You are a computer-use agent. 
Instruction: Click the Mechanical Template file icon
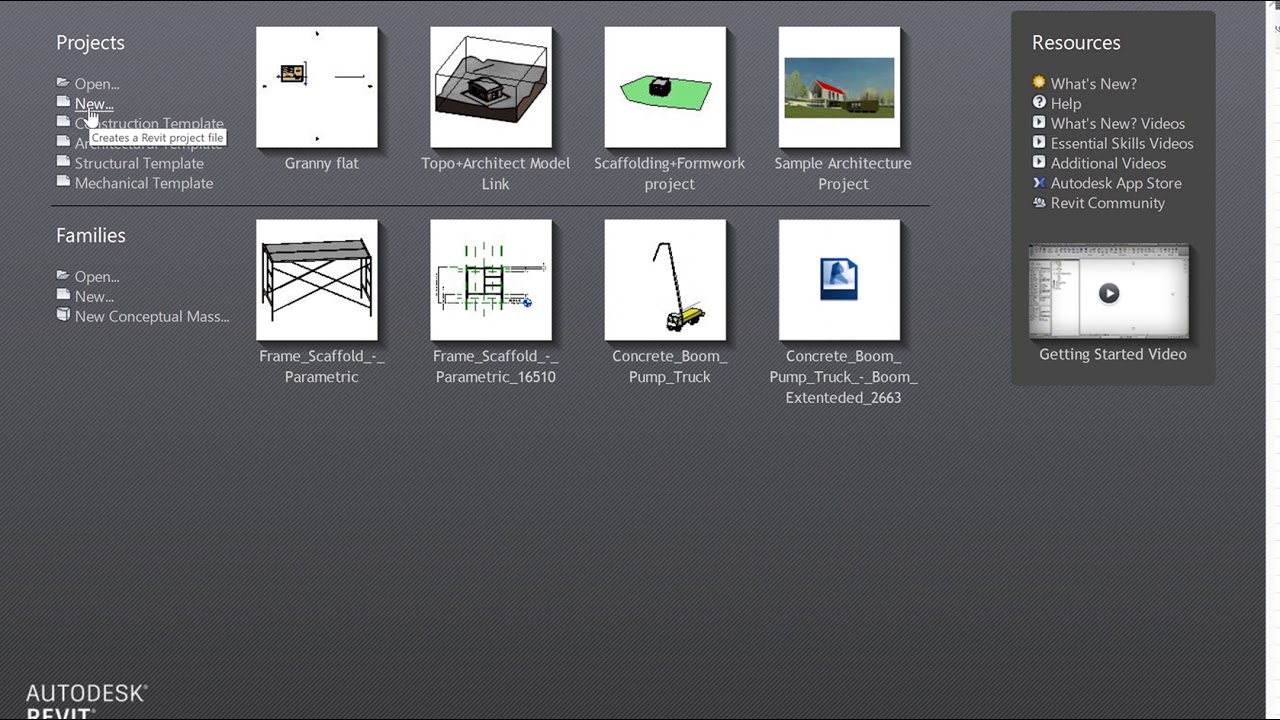(x=63, y=182)
